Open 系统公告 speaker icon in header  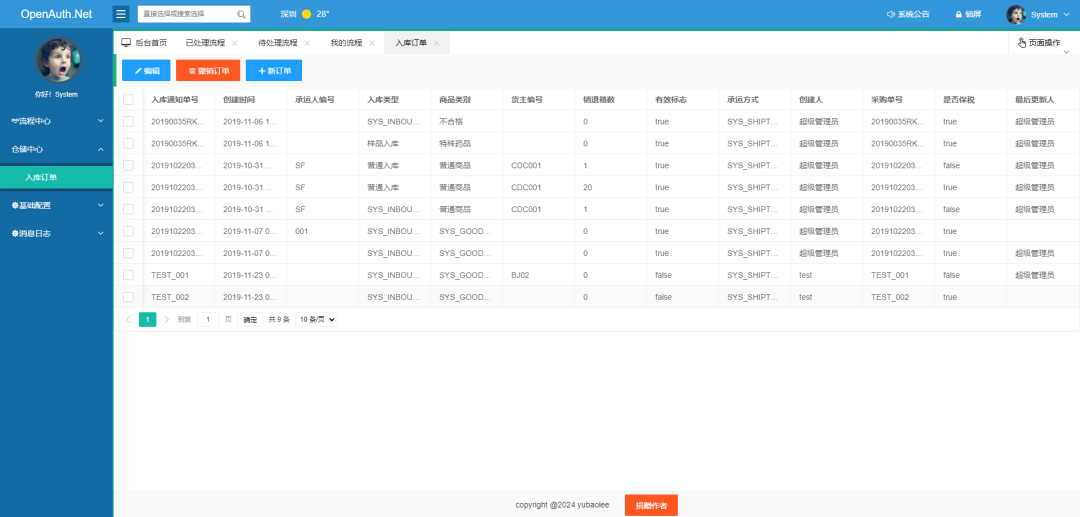tap(892, 15)
